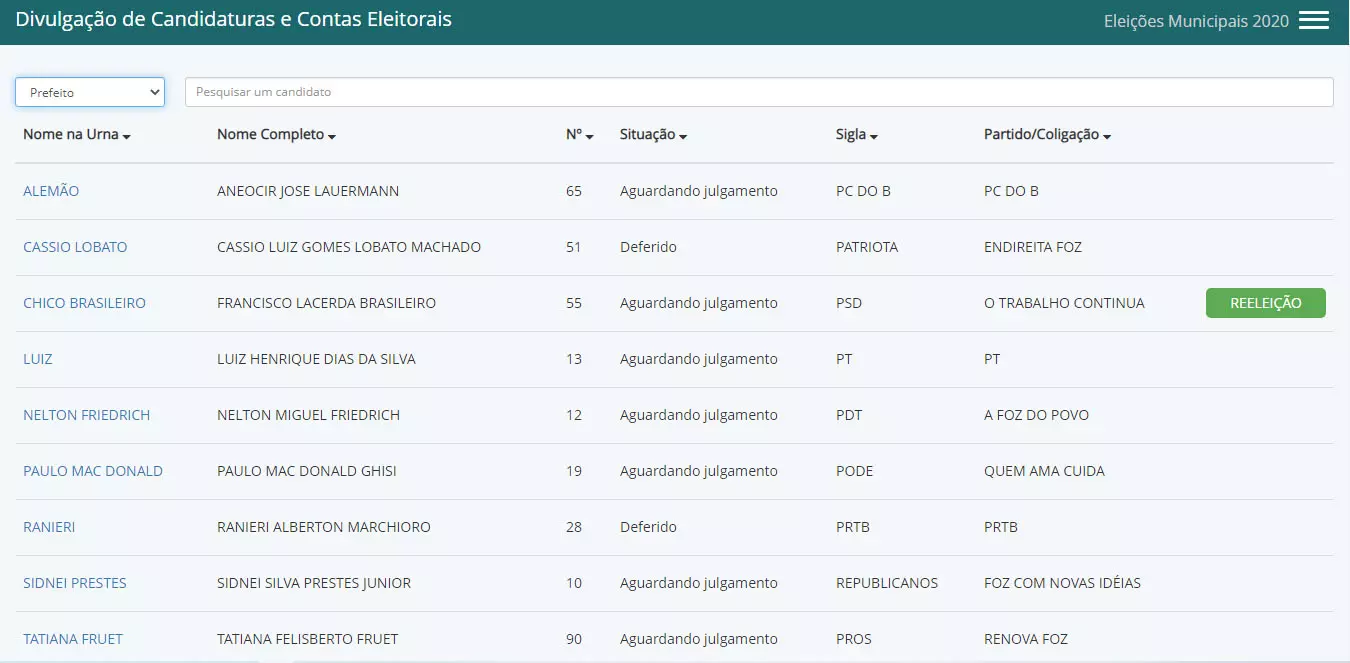Sort by Situação column header
Screen dimensions: 1350x663
click(653, 135)
